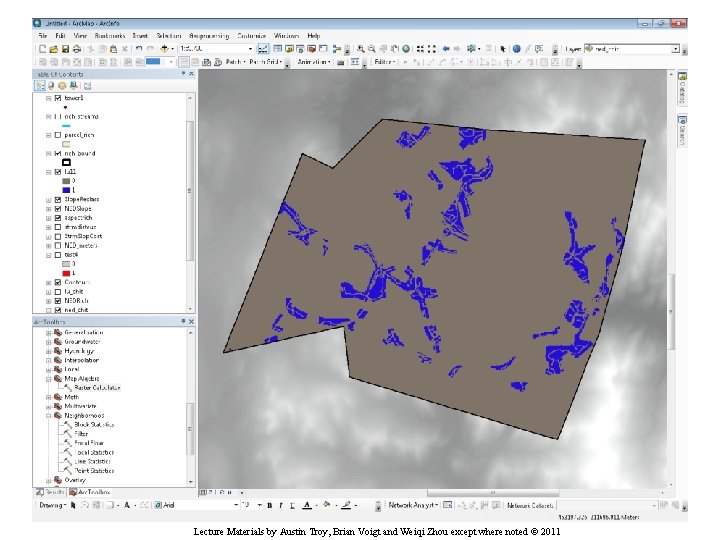This screenshot has height=540, width=720.
Task: Expand the Overlay toolset
Action: click(x=48, y=479)
